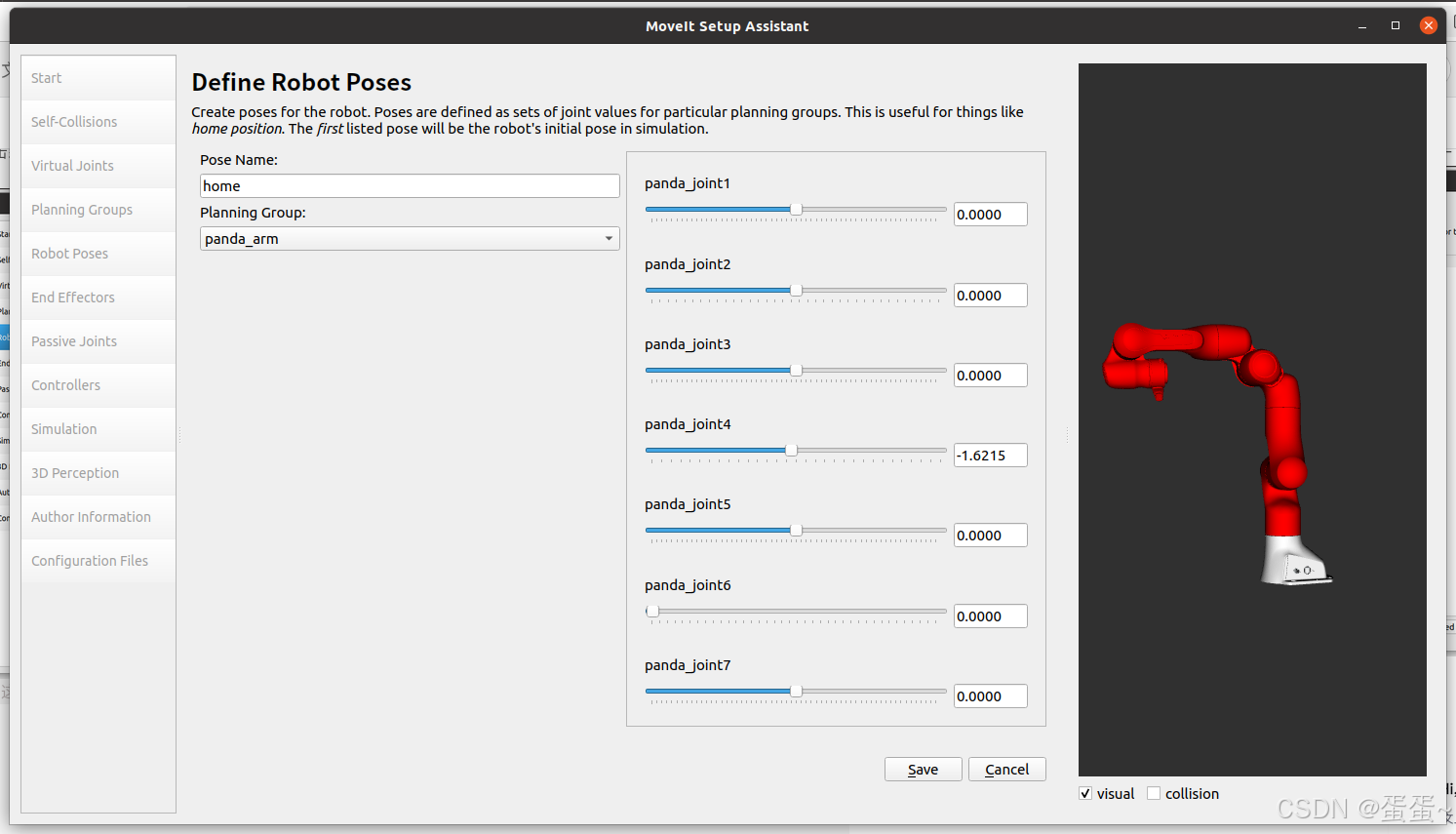The height and width of the screenshot is (834, 1456).
Task: Close the MoveIt Setup Assistant window
Action: [1429, 26]
